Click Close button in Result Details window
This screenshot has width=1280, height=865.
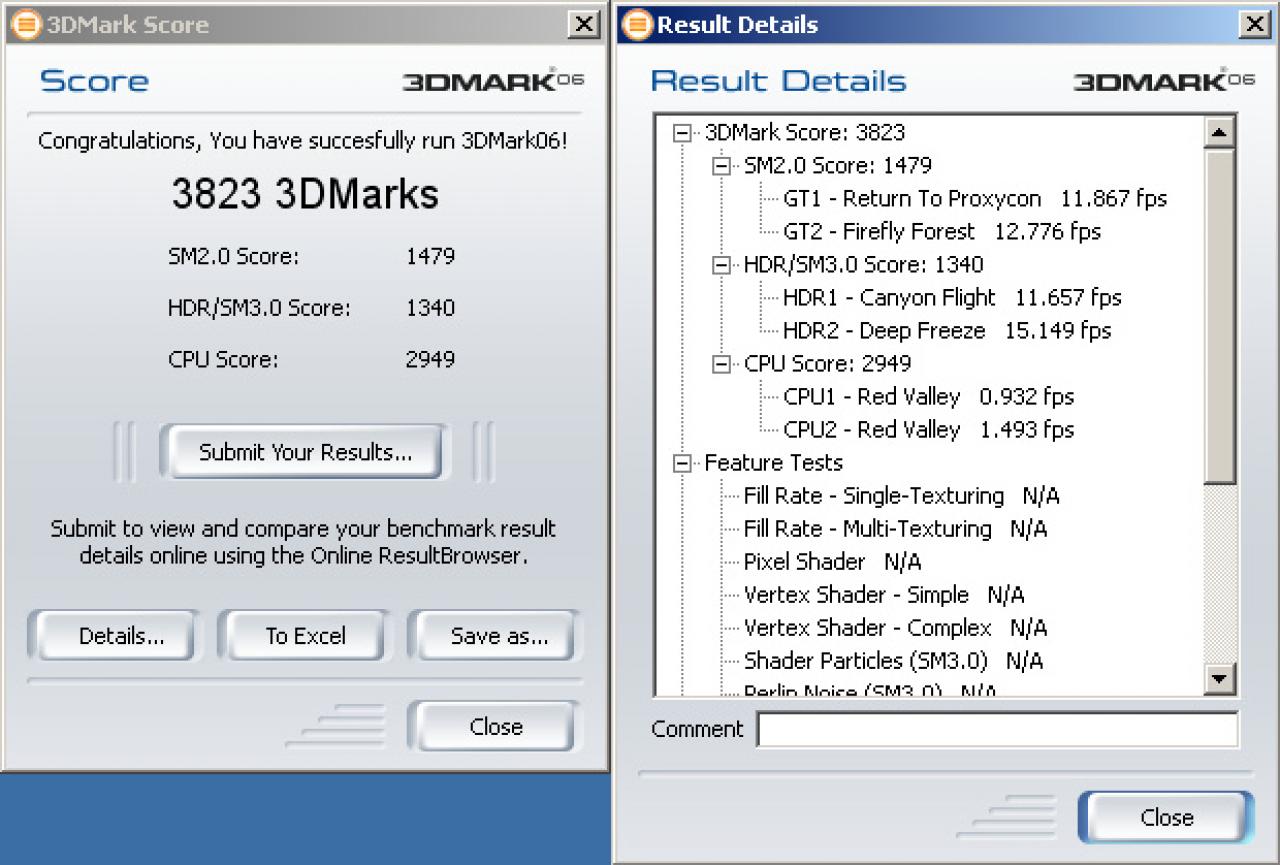click(1166, 817)
